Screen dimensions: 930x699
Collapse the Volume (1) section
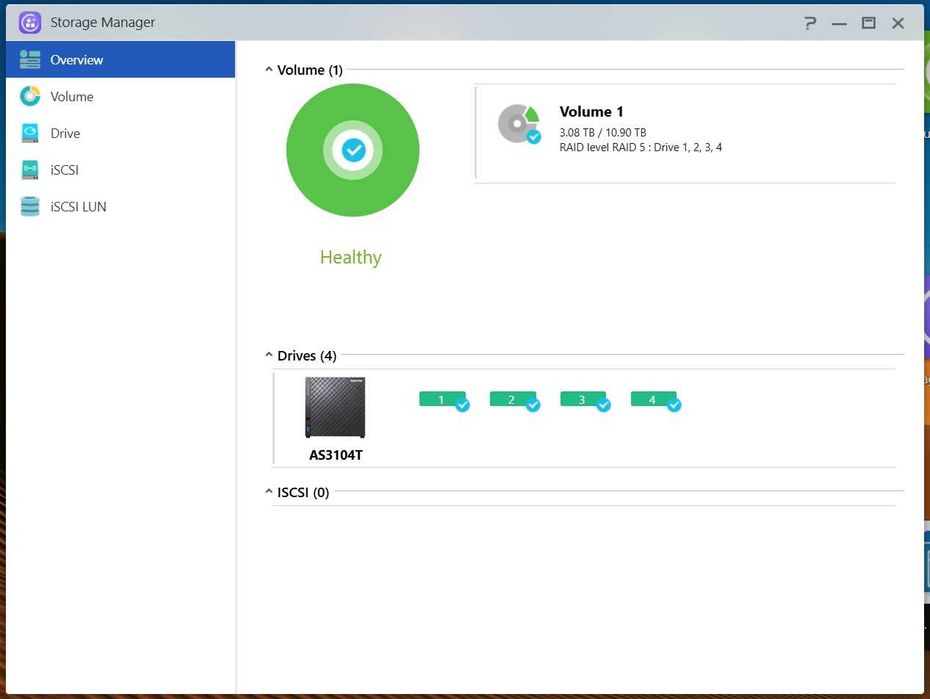pos(269,69)
